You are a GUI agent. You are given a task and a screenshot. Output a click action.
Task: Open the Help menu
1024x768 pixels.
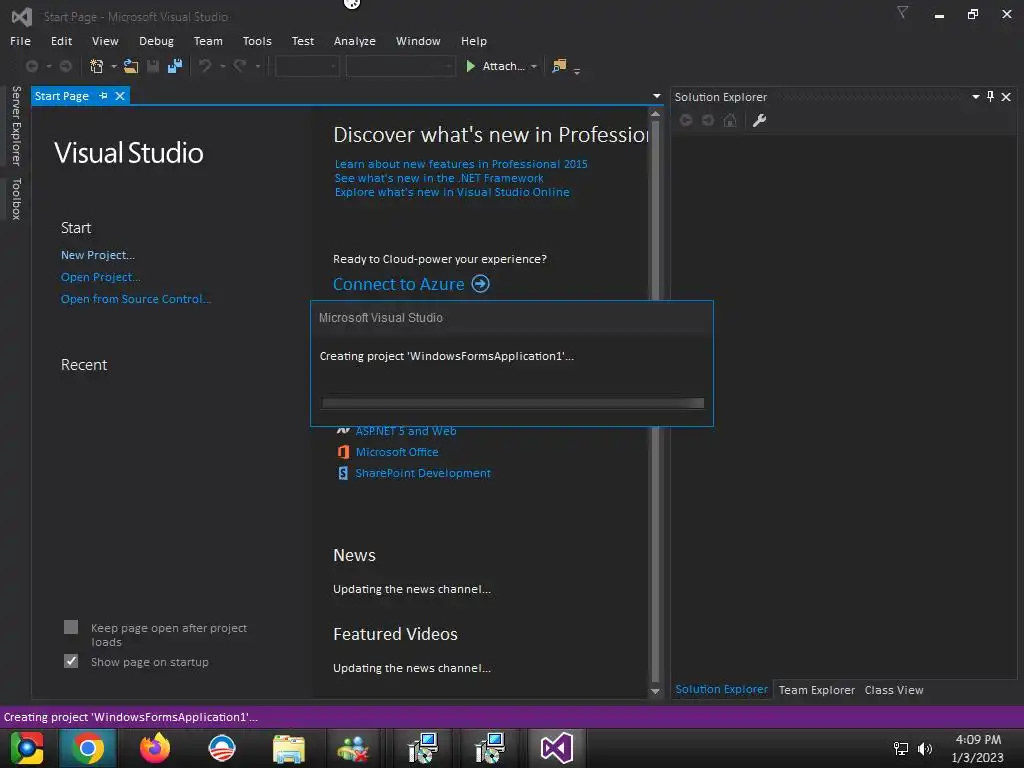[x=473, y=41]
